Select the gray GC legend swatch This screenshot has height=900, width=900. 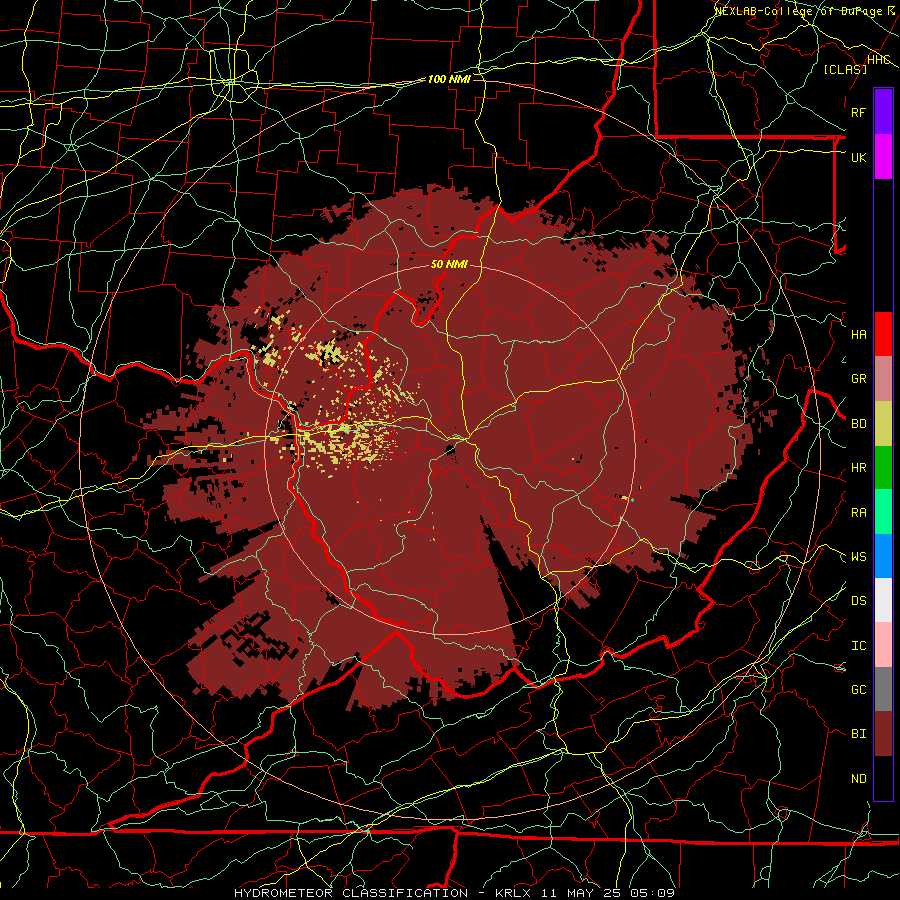tap(883, 689)
